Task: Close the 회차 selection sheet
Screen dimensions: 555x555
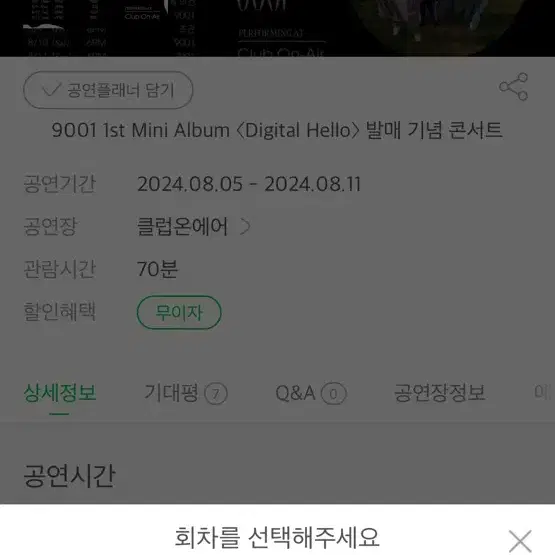Action: [x=520, y=540]
